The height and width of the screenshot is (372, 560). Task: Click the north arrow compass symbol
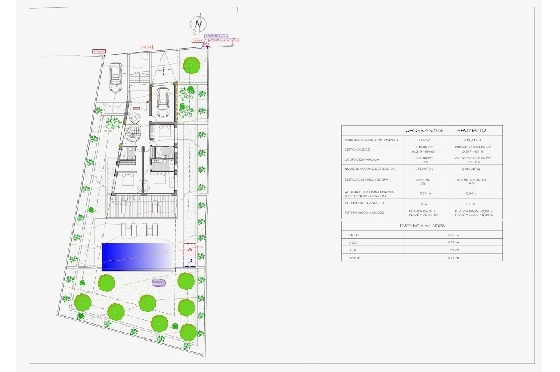click(199, 24)
